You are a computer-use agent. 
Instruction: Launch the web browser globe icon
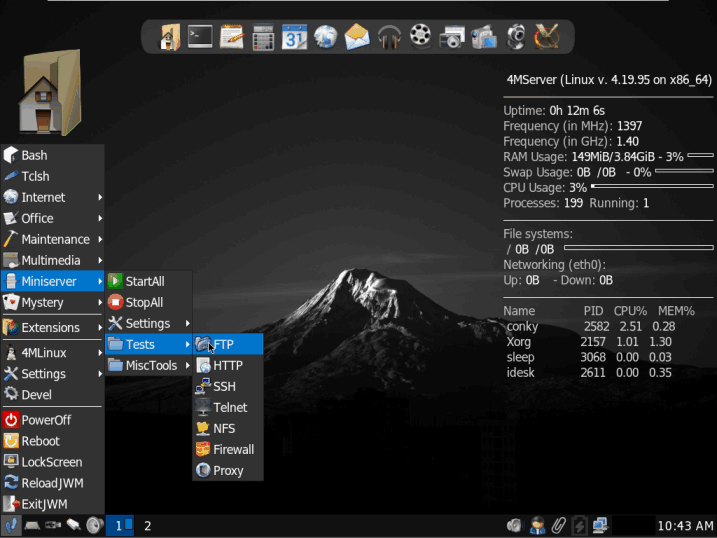(x=326, y=37)
